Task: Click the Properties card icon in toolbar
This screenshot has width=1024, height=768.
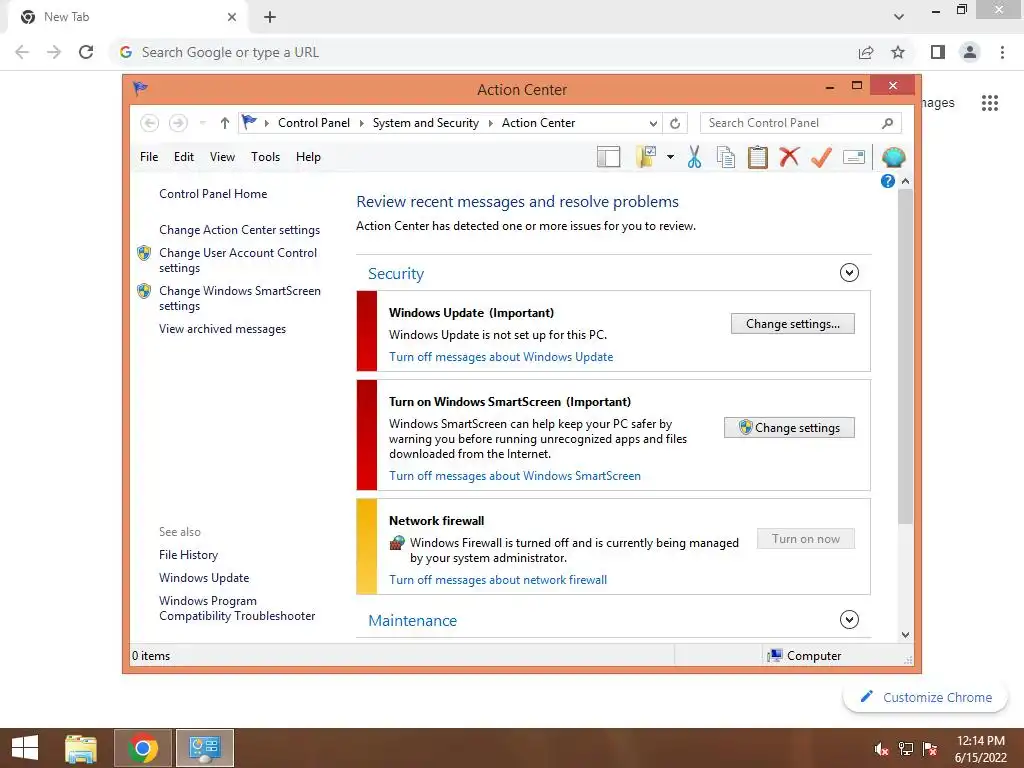Action: pyautogui.click(x=854, y=157)
